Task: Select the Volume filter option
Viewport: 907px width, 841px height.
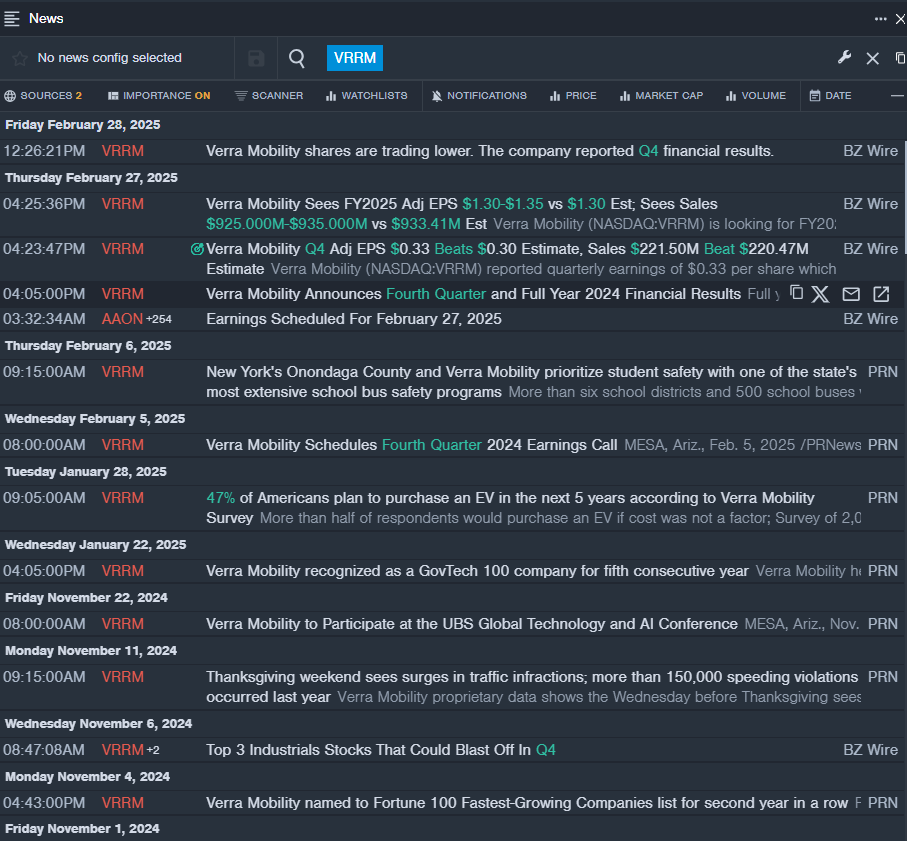Action: coord(755,96)
